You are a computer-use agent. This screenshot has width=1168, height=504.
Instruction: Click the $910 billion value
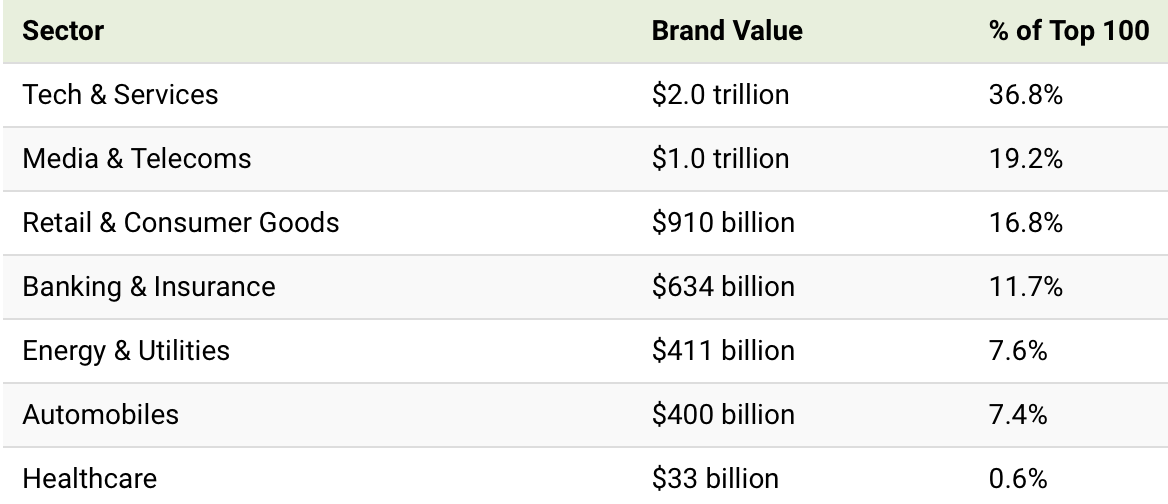click(724, 223)
